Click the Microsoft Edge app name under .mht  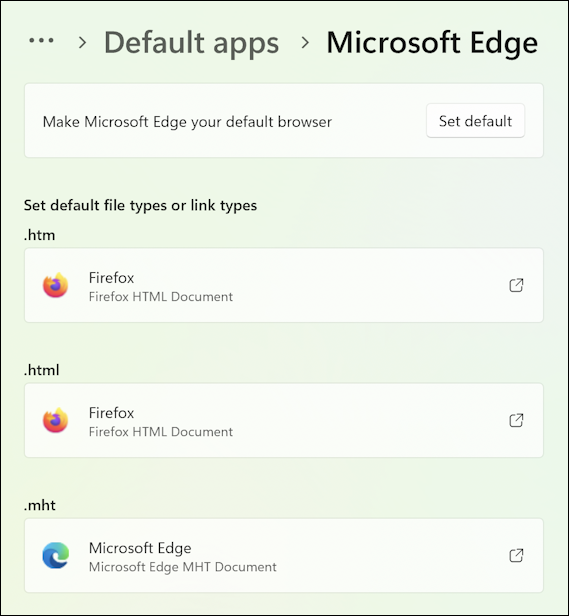pyautogui.click(x=140, y=548)
